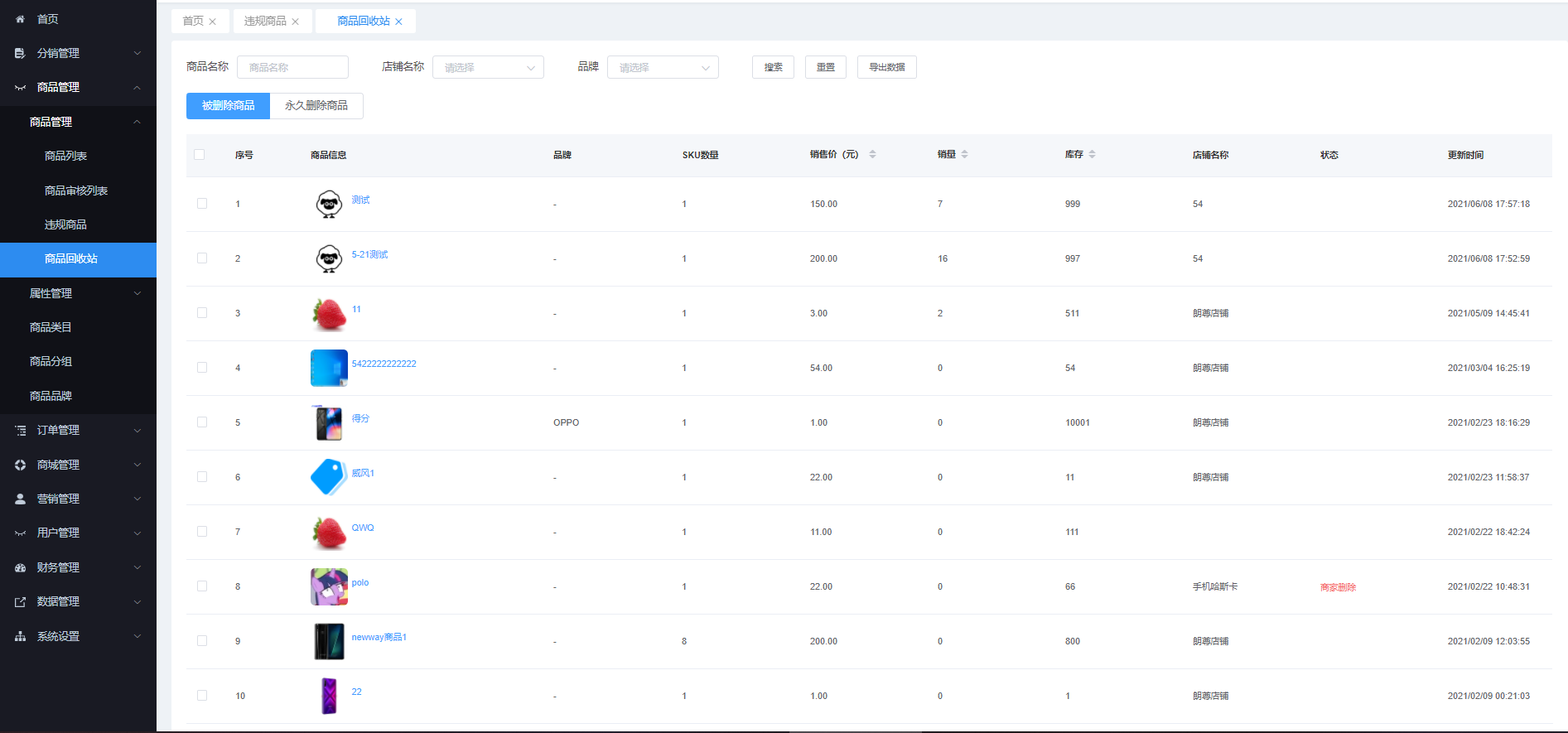1568x733 pixels.
Task: Click the 数据管理 export icon
Action: 20,602
